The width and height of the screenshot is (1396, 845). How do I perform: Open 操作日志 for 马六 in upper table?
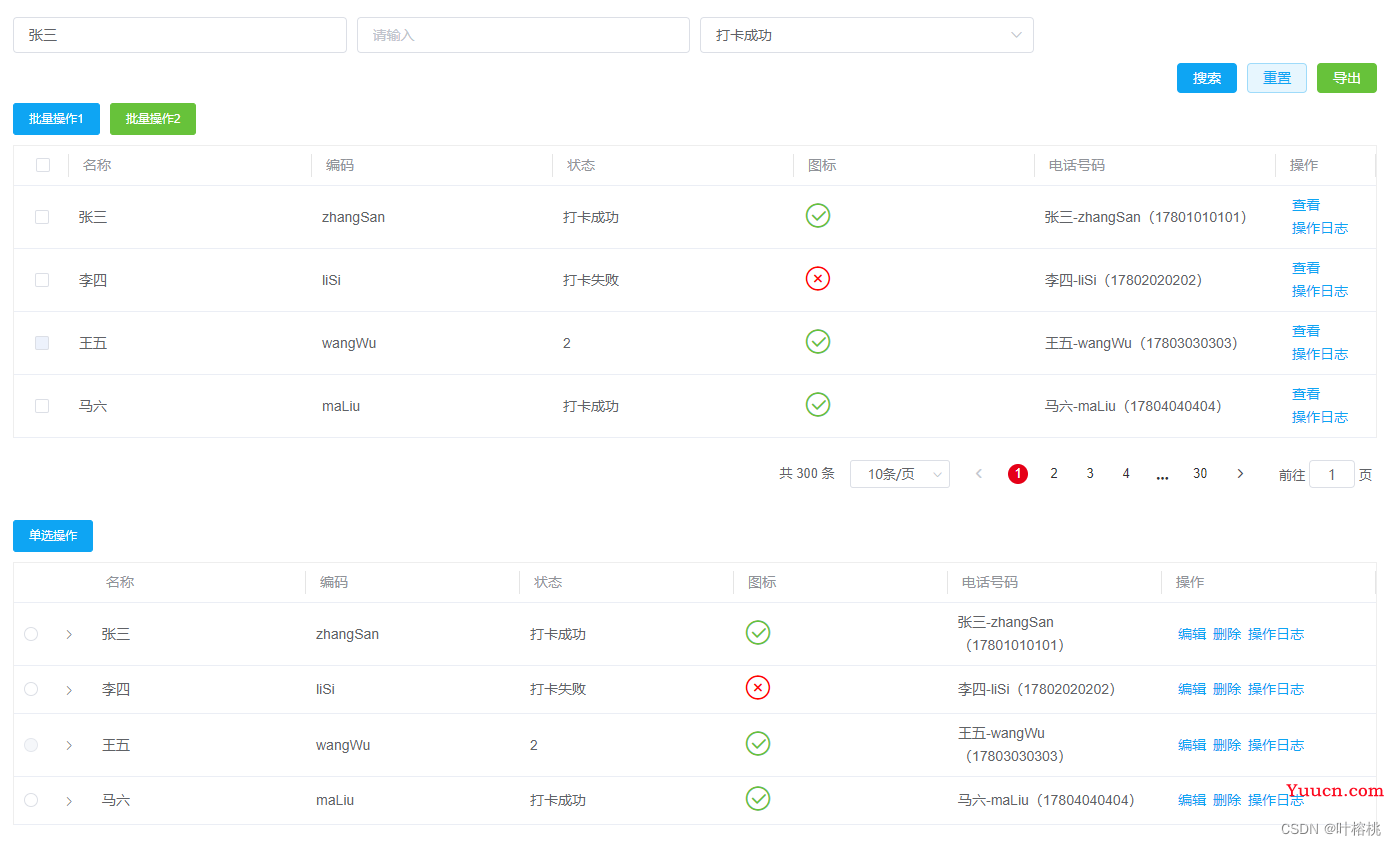coord(1320,417)
